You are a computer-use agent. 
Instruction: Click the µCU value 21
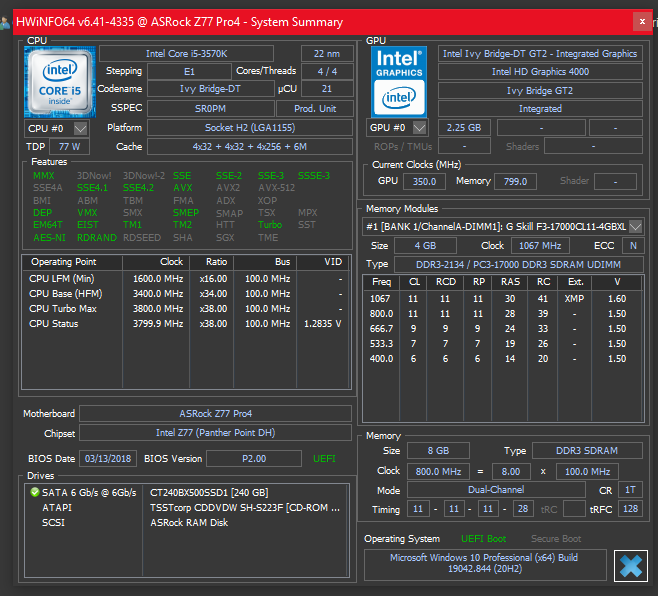(327, 89)
